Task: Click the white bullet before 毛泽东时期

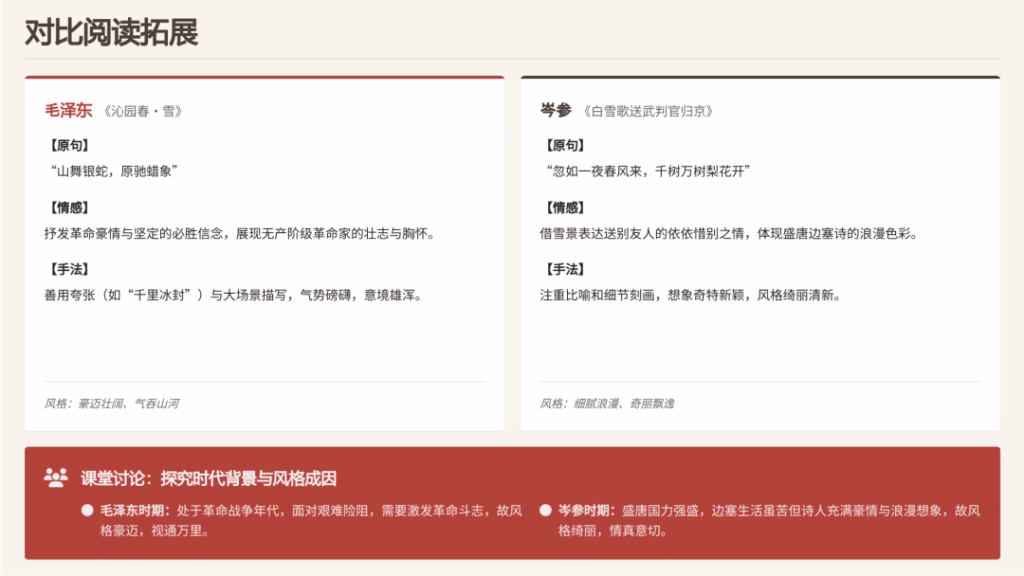Action: 88,510
